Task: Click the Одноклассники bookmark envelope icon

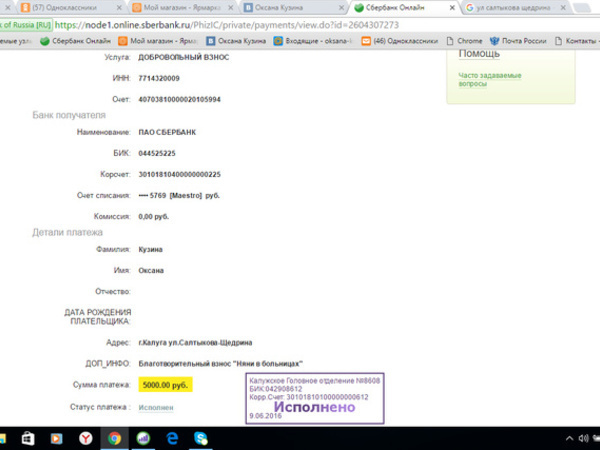Action: pyautogui.click(x=366, y=41)
